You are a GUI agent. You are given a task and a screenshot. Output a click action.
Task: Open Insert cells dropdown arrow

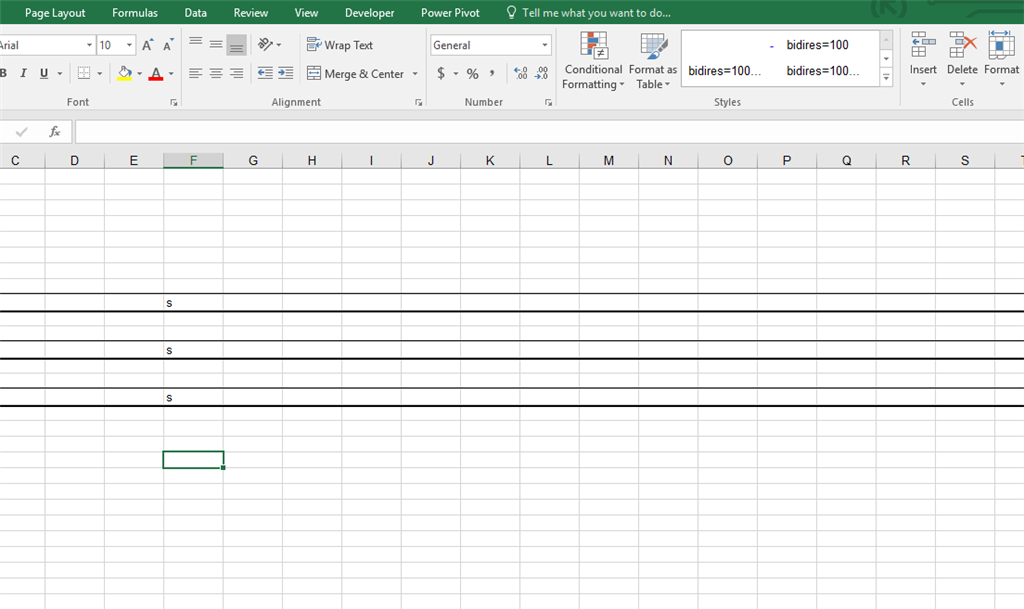(x=923, y=84)
